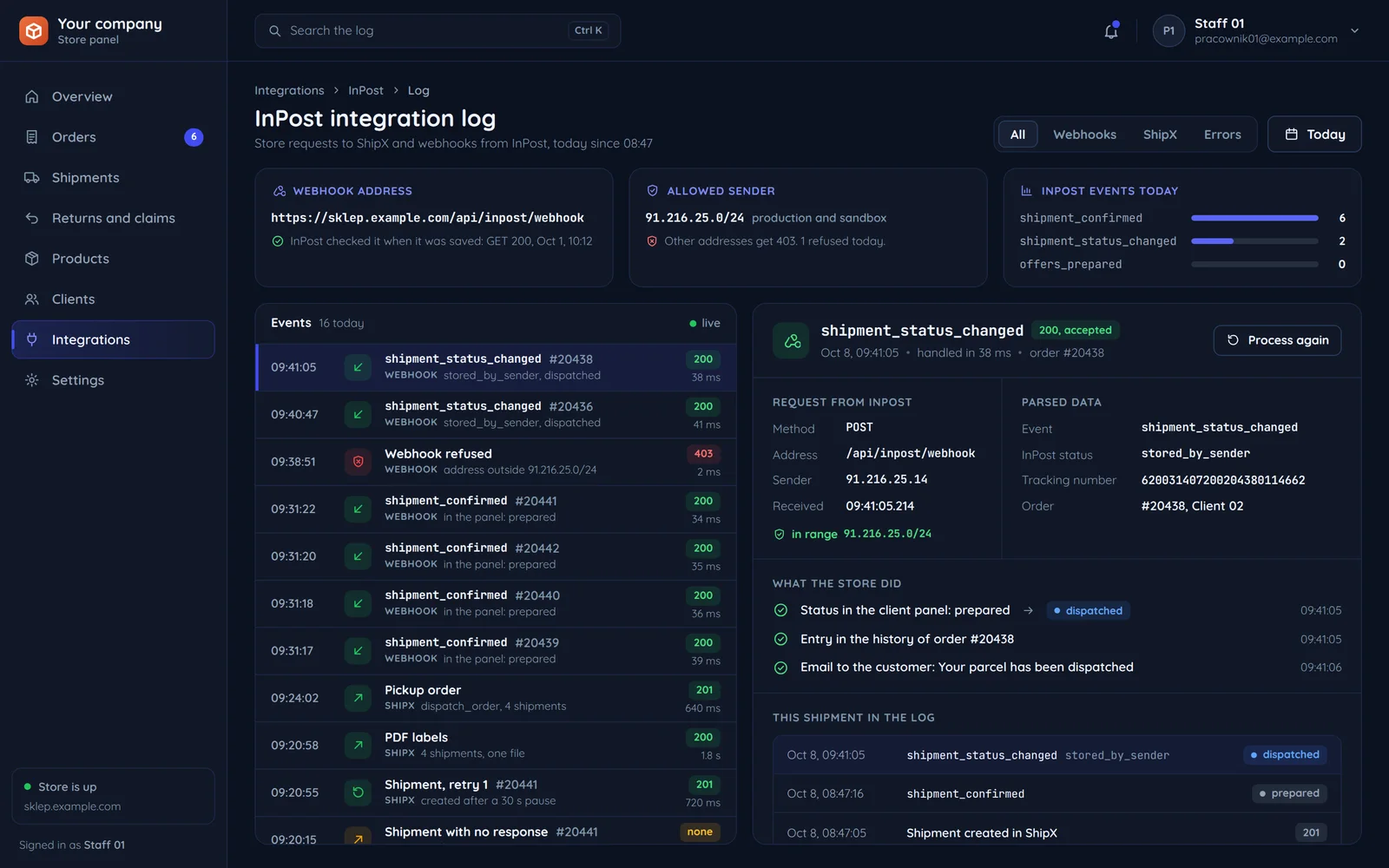Click the webhook URL https://sklep.example.com/api/inpost/webhook
1389x868 pixels.
point(427,218)
